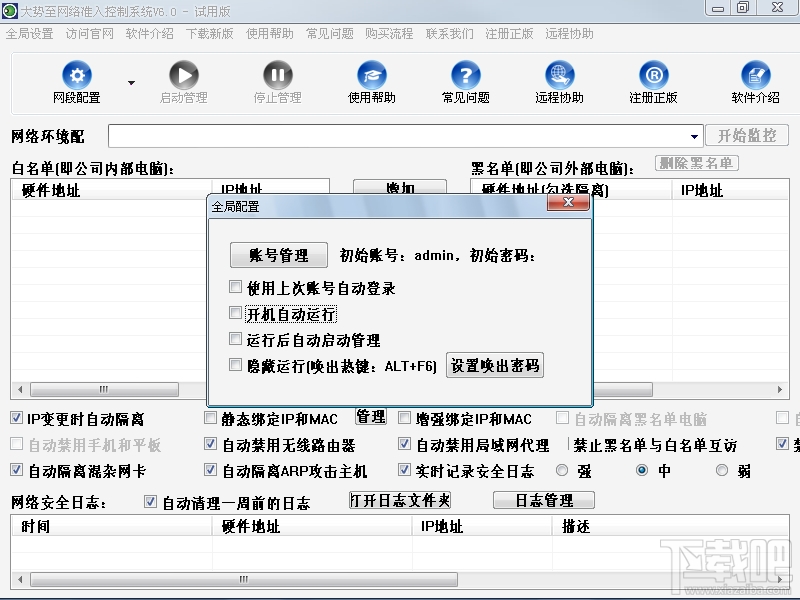Select the 启动管理 play icon

[184, 75]
